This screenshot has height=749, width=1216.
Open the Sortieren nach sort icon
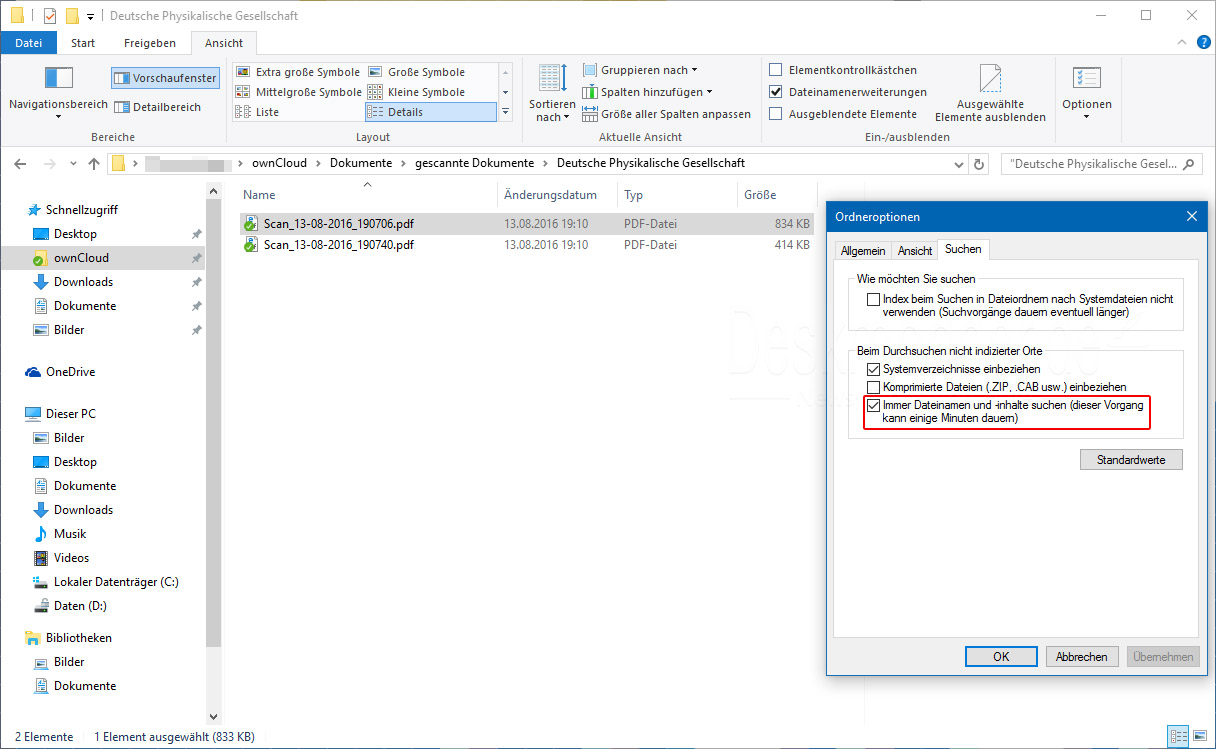[x=552, y=78]
